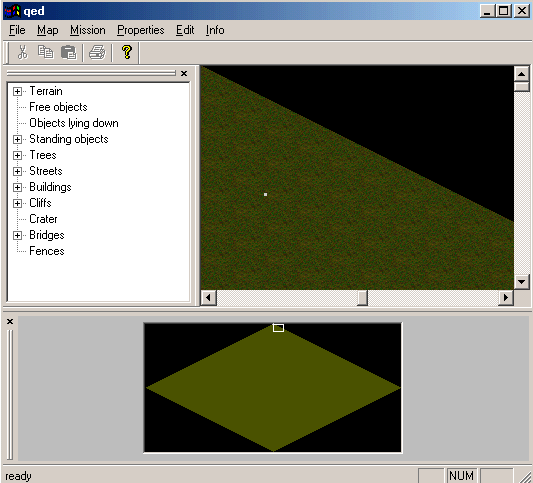The image size is (533, 483).
Task: Click the map view scroll down arrow
Action: tap(521, 282)
